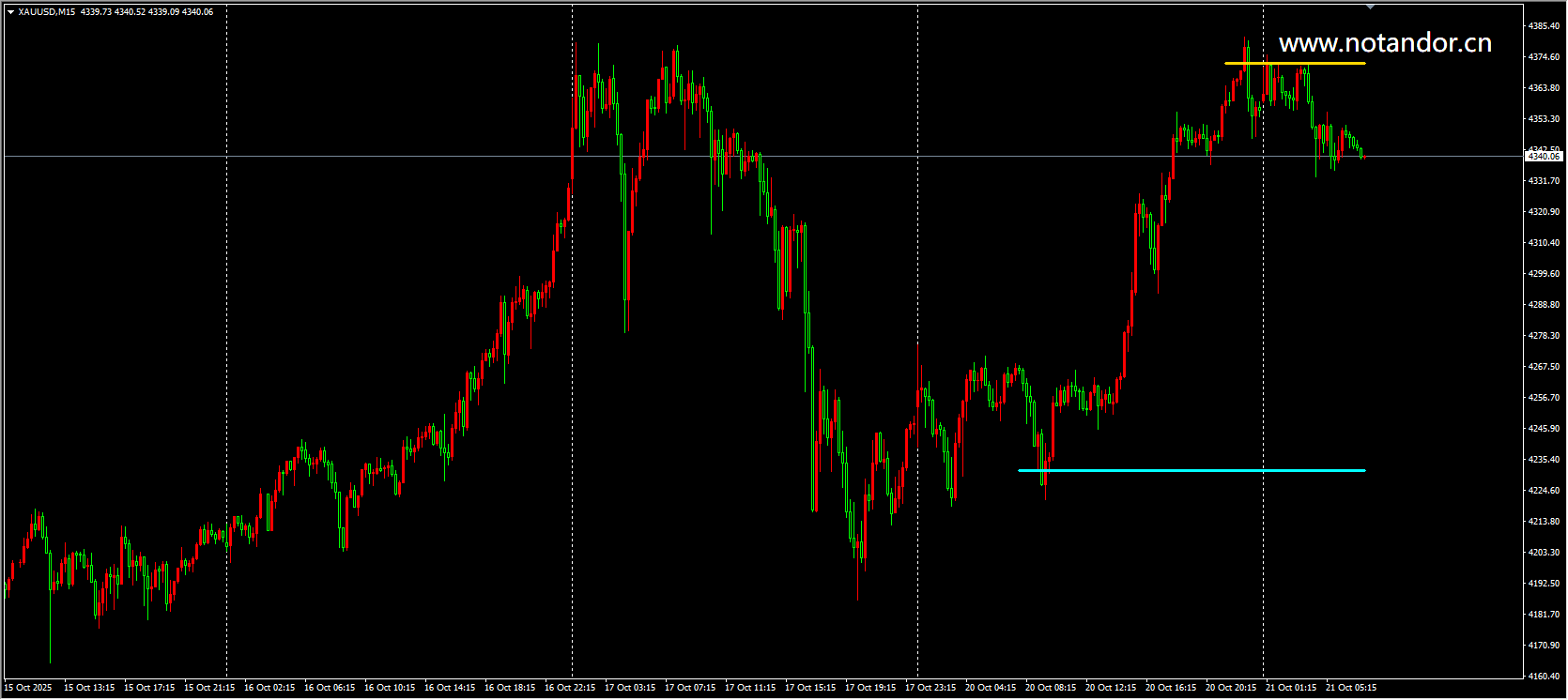Click the 4245.90 price scale label
Image resolution: width=1568 pixels, height=700 pixels.
(x=1545, y=429)
